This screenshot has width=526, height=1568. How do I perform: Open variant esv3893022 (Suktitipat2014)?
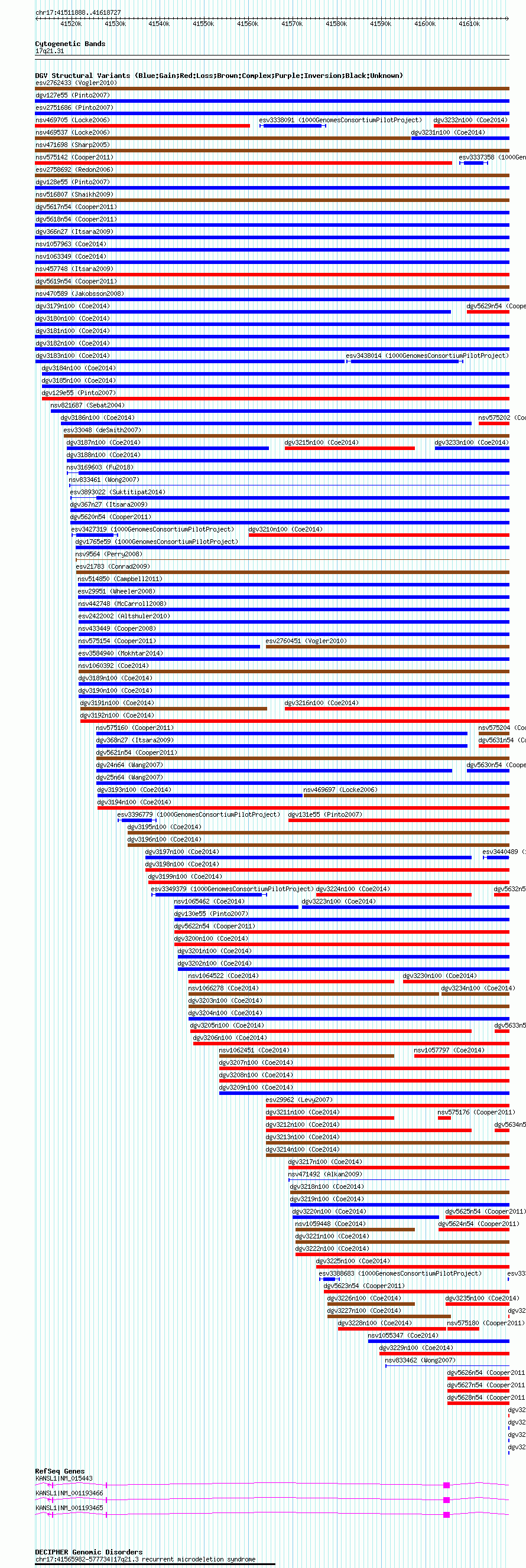118,492
